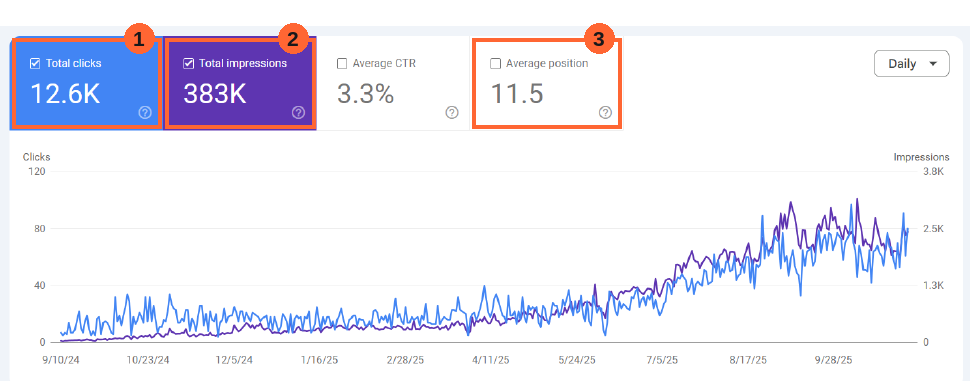
Task: Click the 10/23/24 date axis label
Action: [148, 360]
